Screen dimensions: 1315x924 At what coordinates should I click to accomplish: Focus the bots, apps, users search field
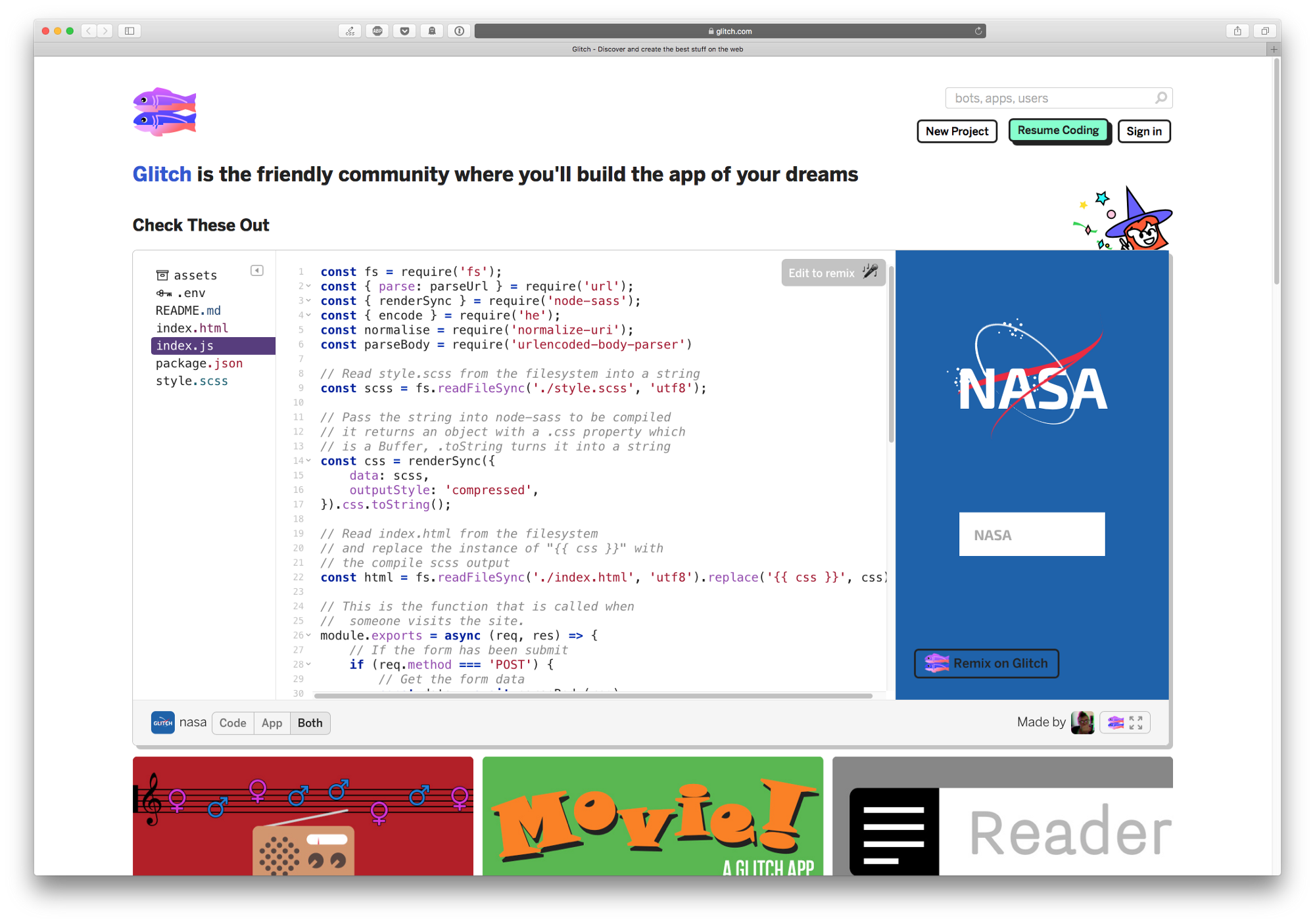tap(1059, 98)
